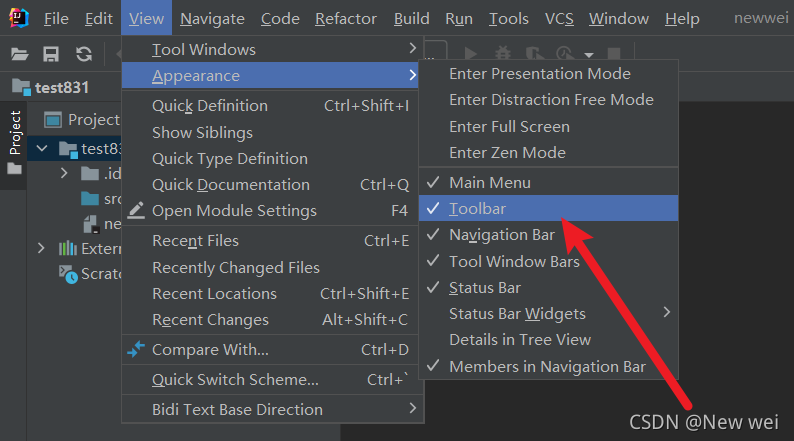
Task: Click the Synchronize refresh icon
Action: (84, 54)
